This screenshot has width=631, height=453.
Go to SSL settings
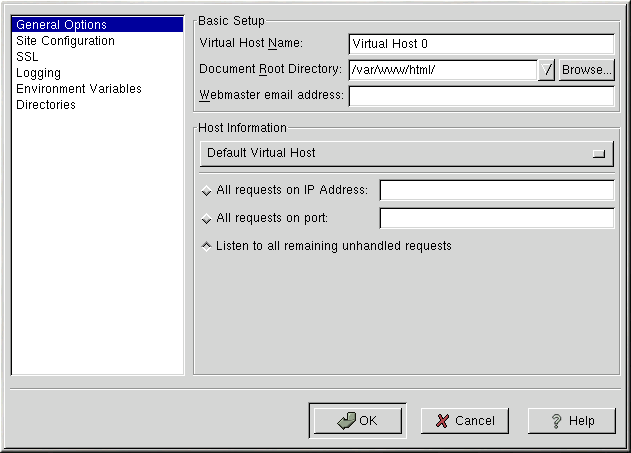[27, 57]
